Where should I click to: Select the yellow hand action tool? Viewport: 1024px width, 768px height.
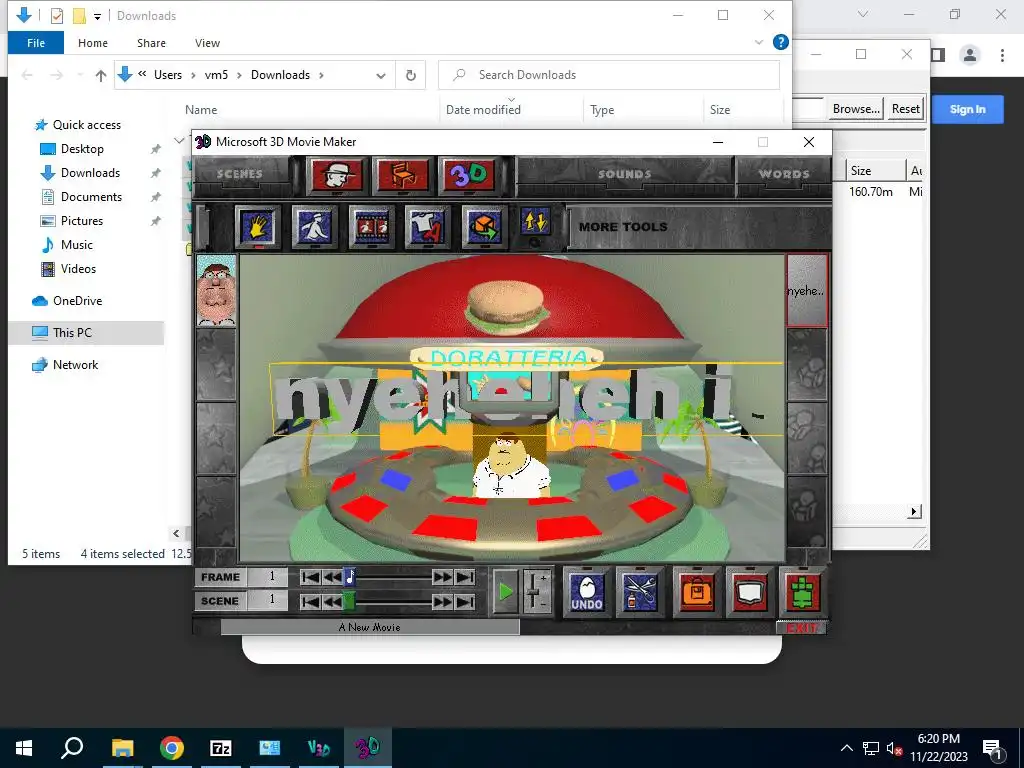coord(257,227)
